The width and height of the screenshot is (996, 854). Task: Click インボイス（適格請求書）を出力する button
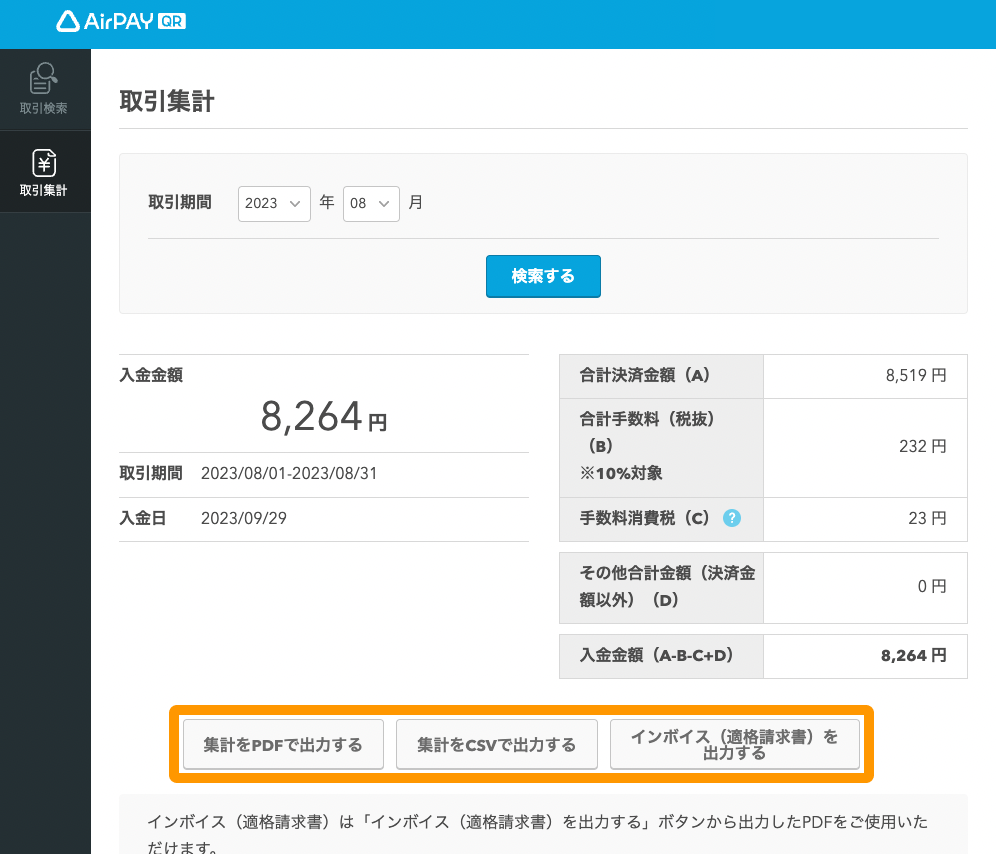735,745
